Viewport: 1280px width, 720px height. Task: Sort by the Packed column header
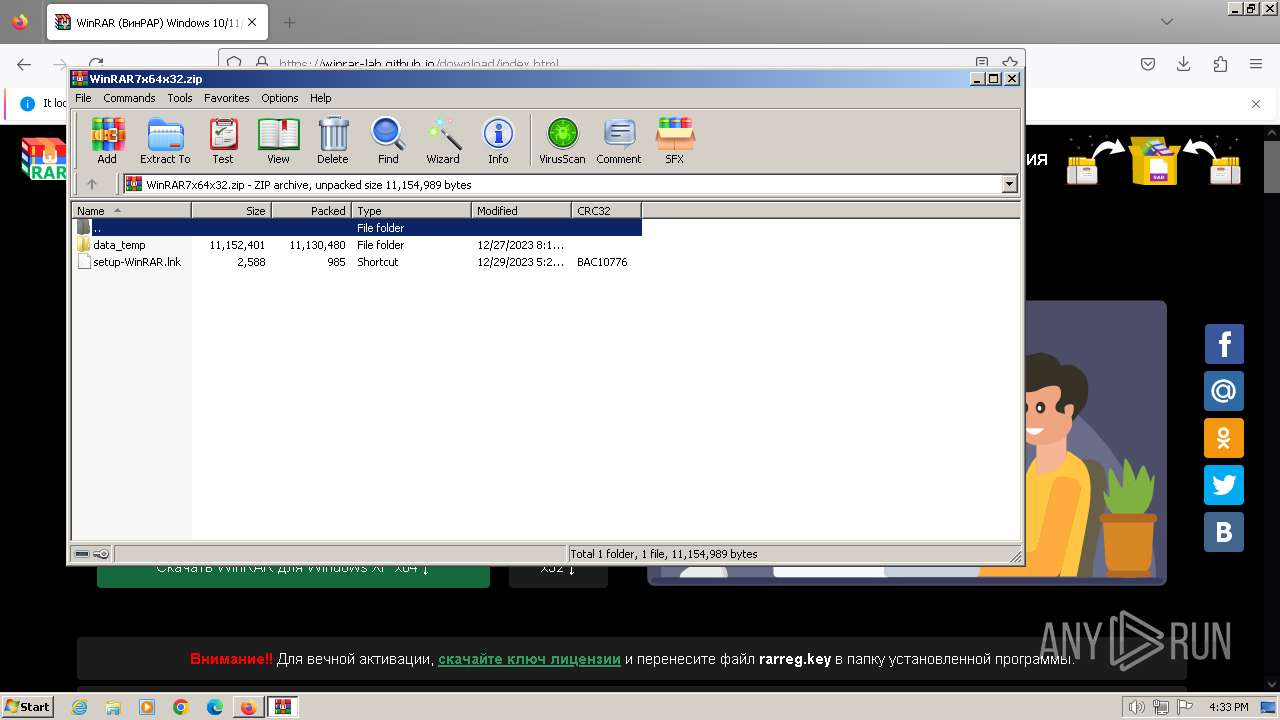click(x=312, y=211)
